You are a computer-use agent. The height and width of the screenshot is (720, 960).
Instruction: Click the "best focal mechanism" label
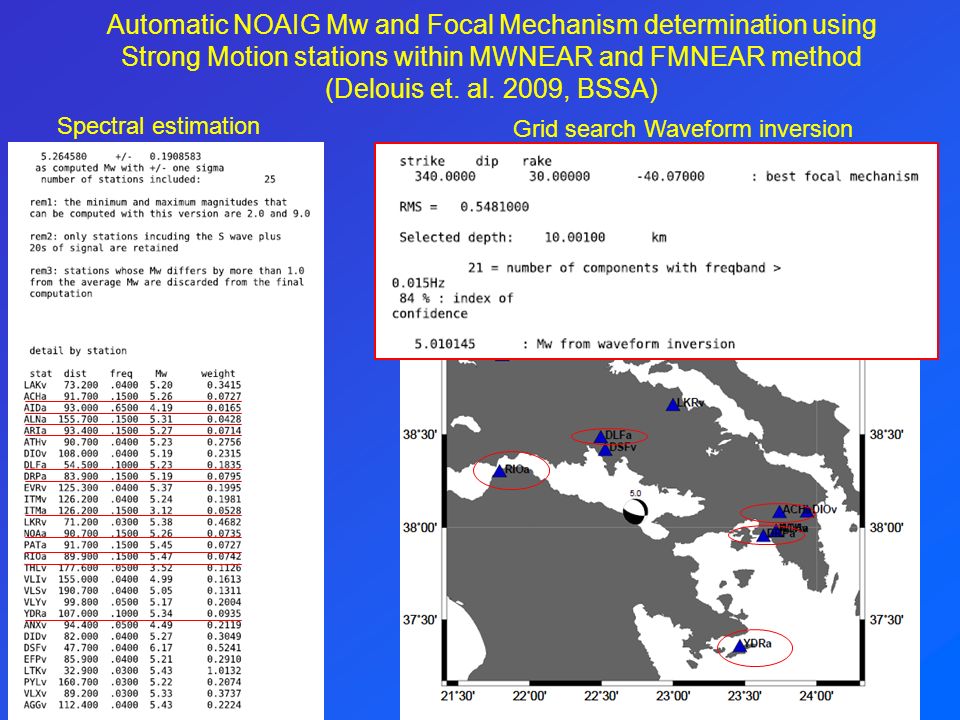click(842, 176)
